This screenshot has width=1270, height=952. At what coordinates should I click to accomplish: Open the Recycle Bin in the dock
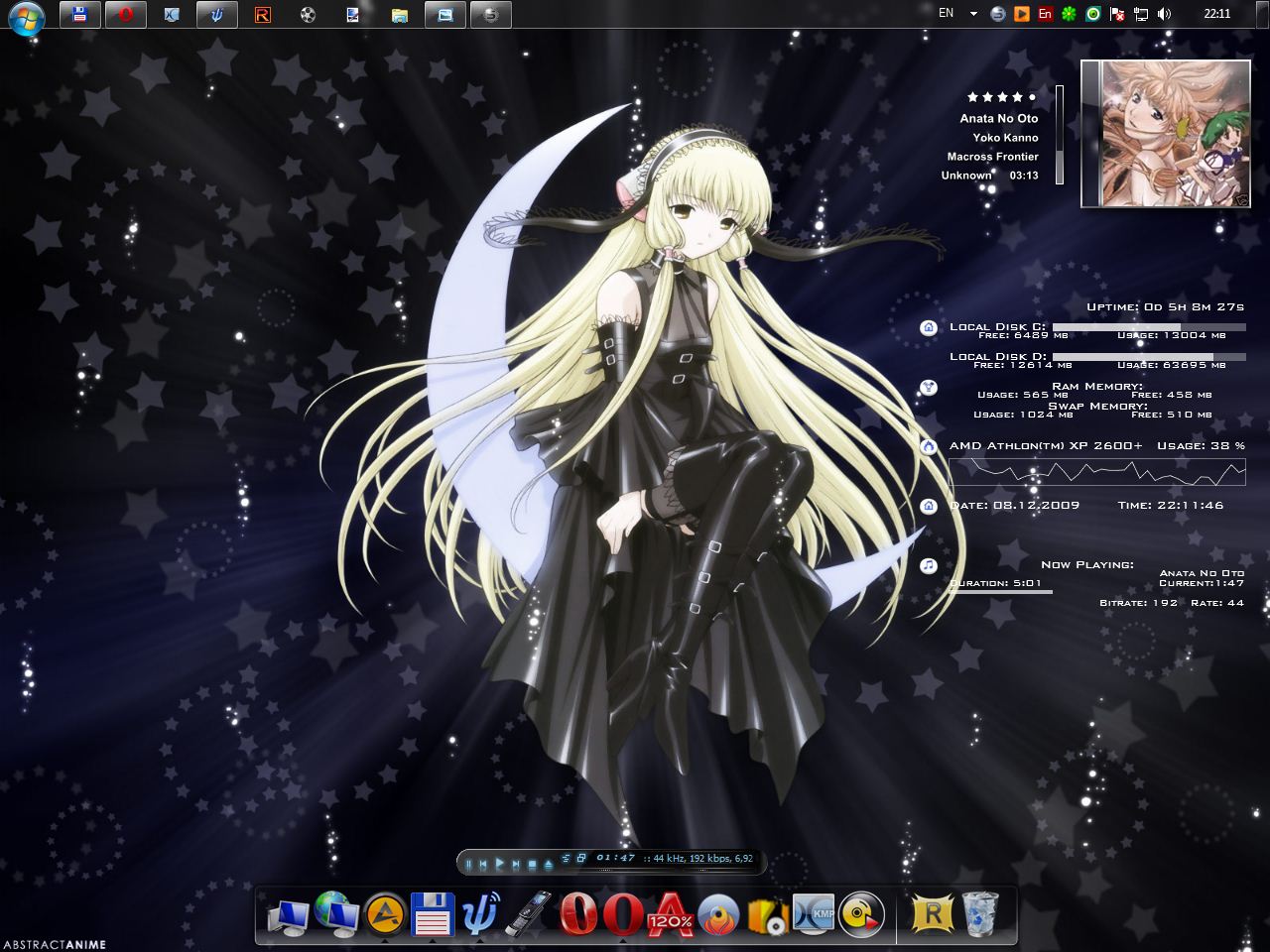[x=980, y=914]
